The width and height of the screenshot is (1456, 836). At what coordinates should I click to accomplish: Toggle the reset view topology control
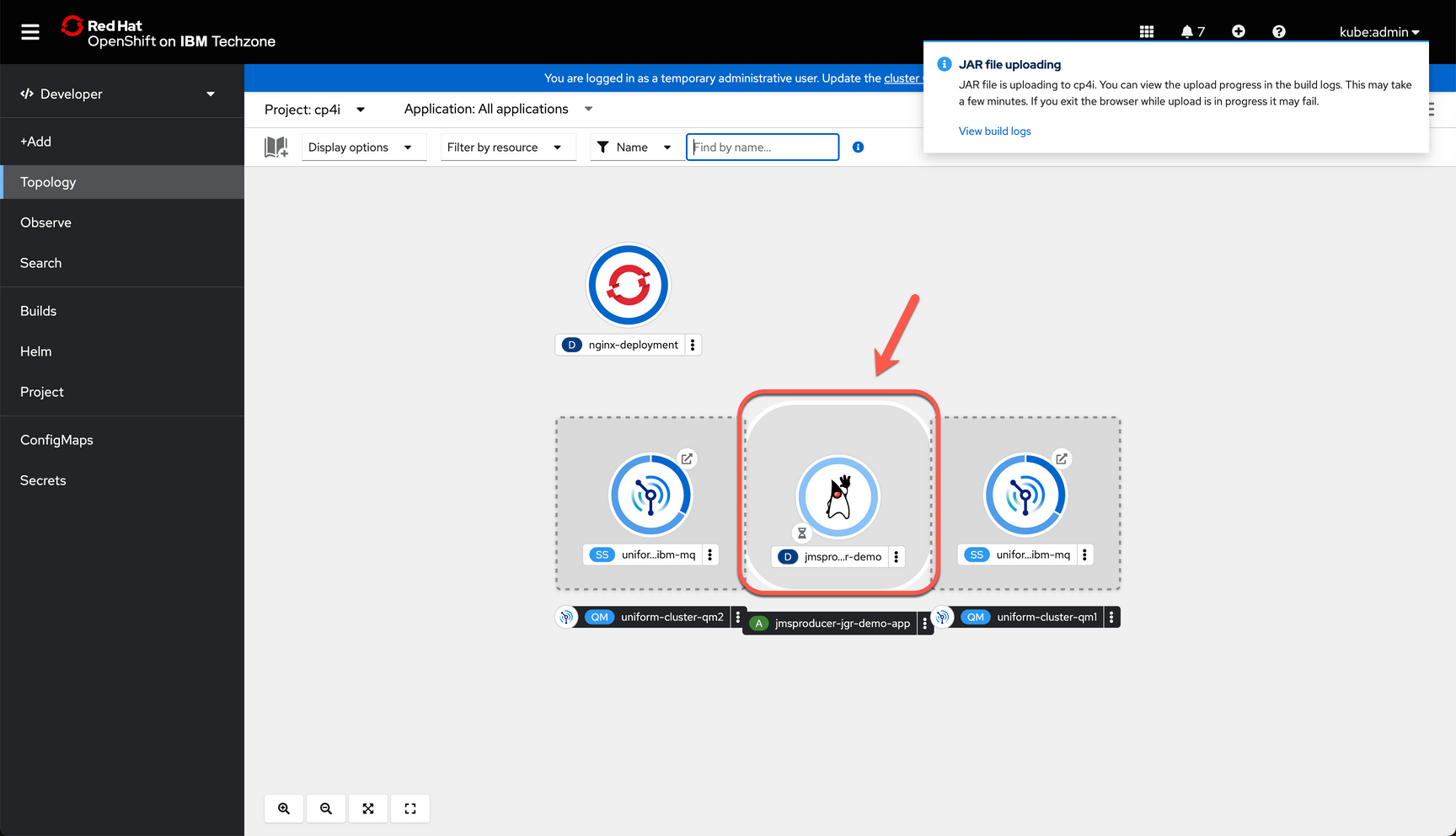click(410, 808)
